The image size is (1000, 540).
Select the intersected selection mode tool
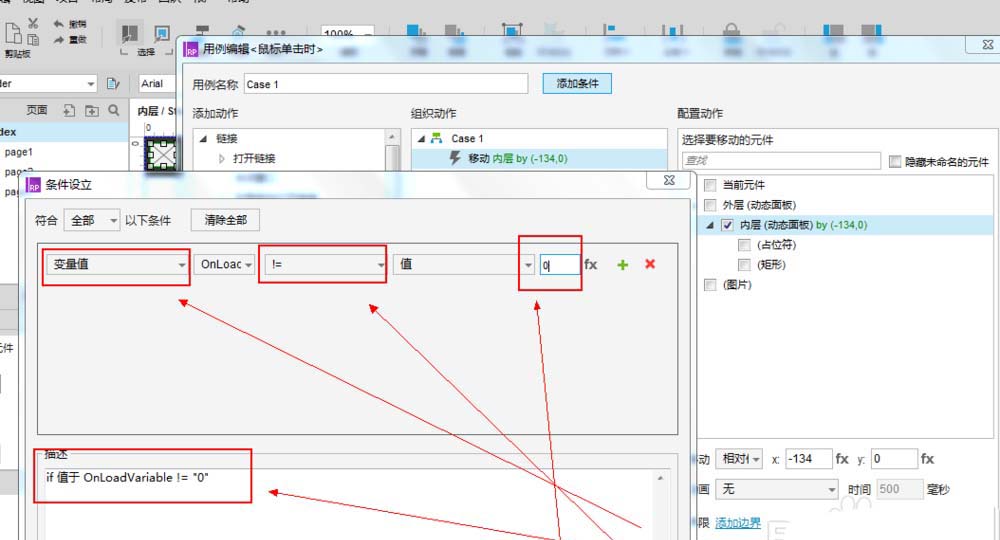[130, 33]
